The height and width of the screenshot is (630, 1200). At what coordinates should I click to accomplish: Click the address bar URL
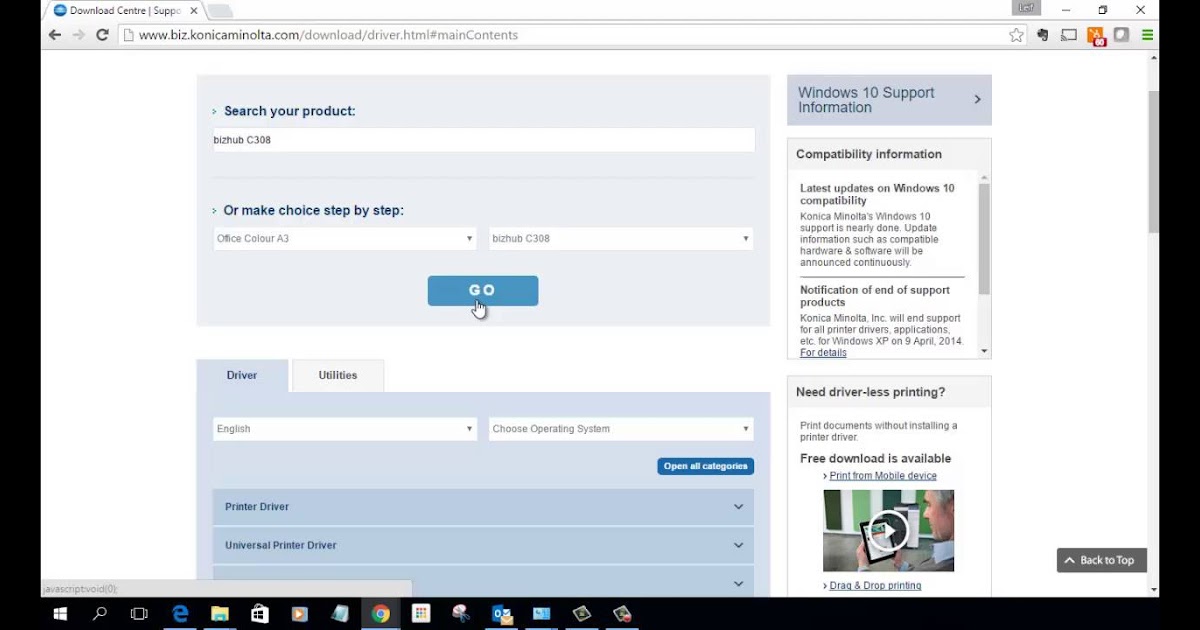click(x=328, y=35)
